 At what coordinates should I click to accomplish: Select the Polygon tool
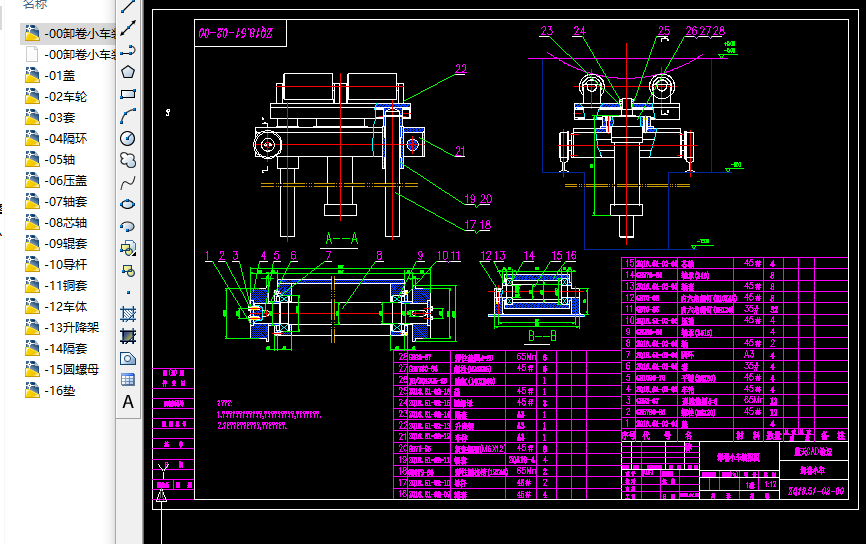(x=128, y=72)
